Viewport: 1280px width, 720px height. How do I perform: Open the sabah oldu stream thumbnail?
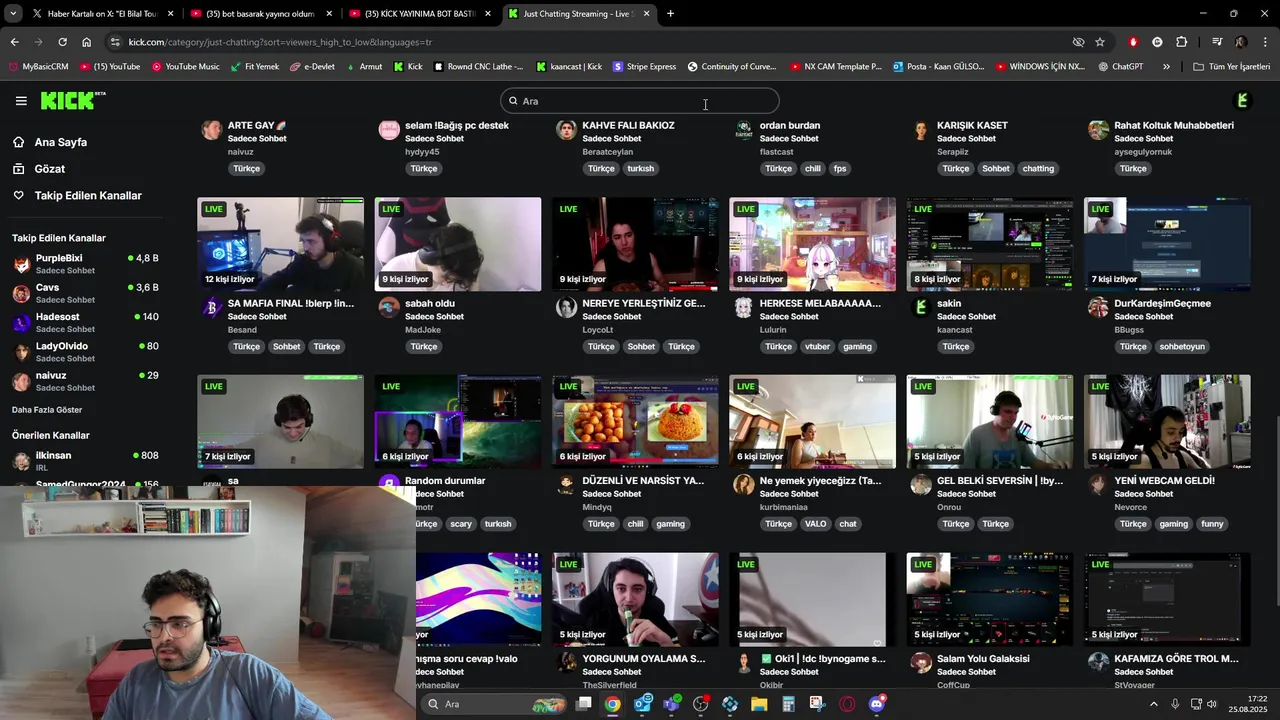pos(458,244)
